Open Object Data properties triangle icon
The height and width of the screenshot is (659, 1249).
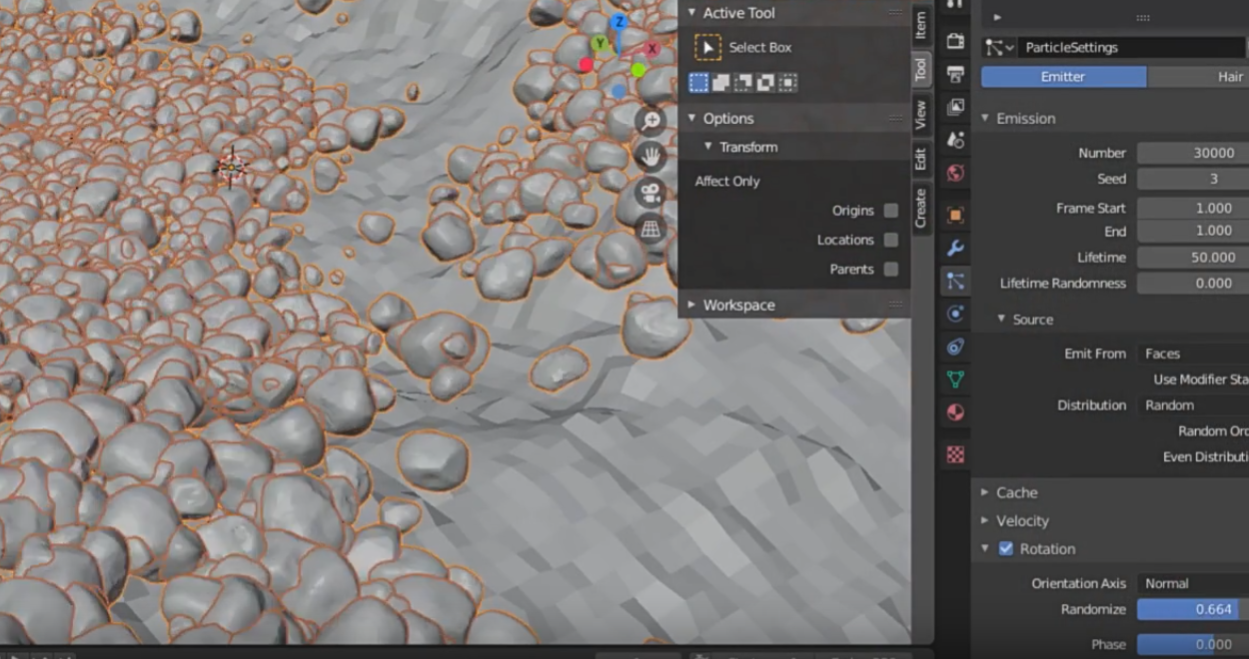point(955,379)
